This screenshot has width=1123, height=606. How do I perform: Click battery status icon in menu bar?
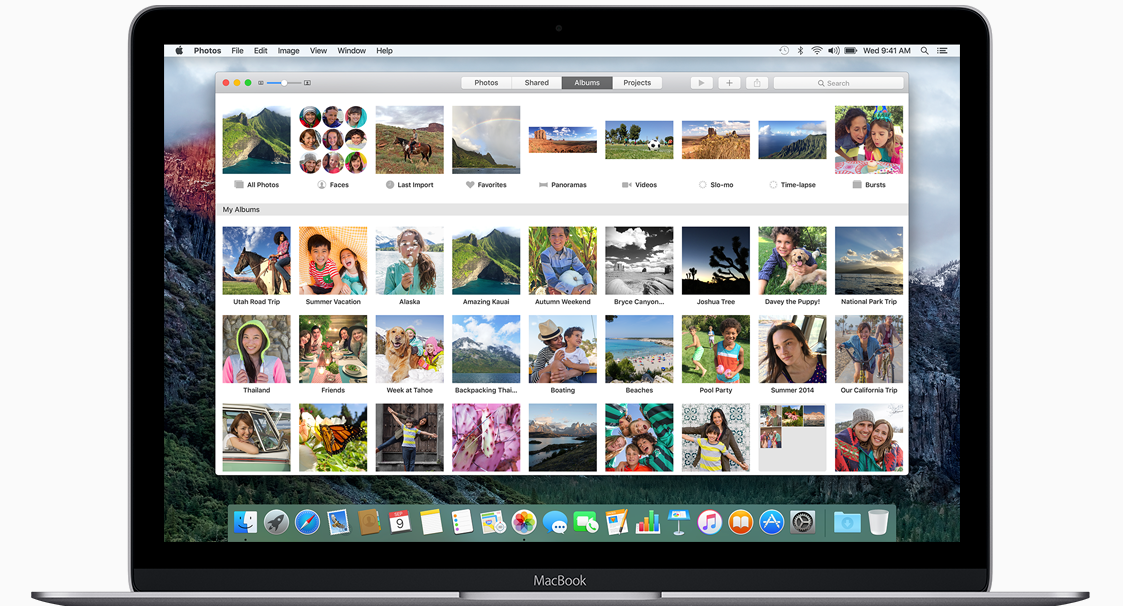pos(851,51)
